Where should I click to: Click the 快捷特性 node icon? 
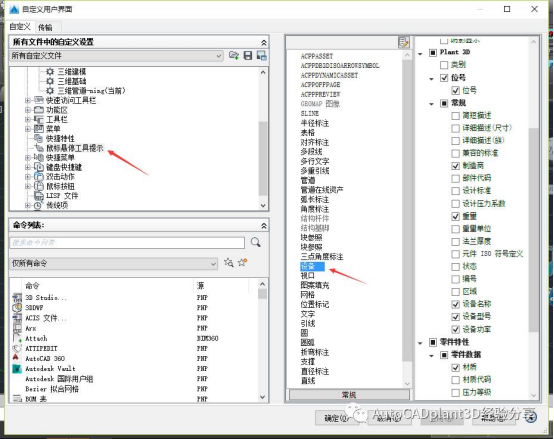click(39, 138)
